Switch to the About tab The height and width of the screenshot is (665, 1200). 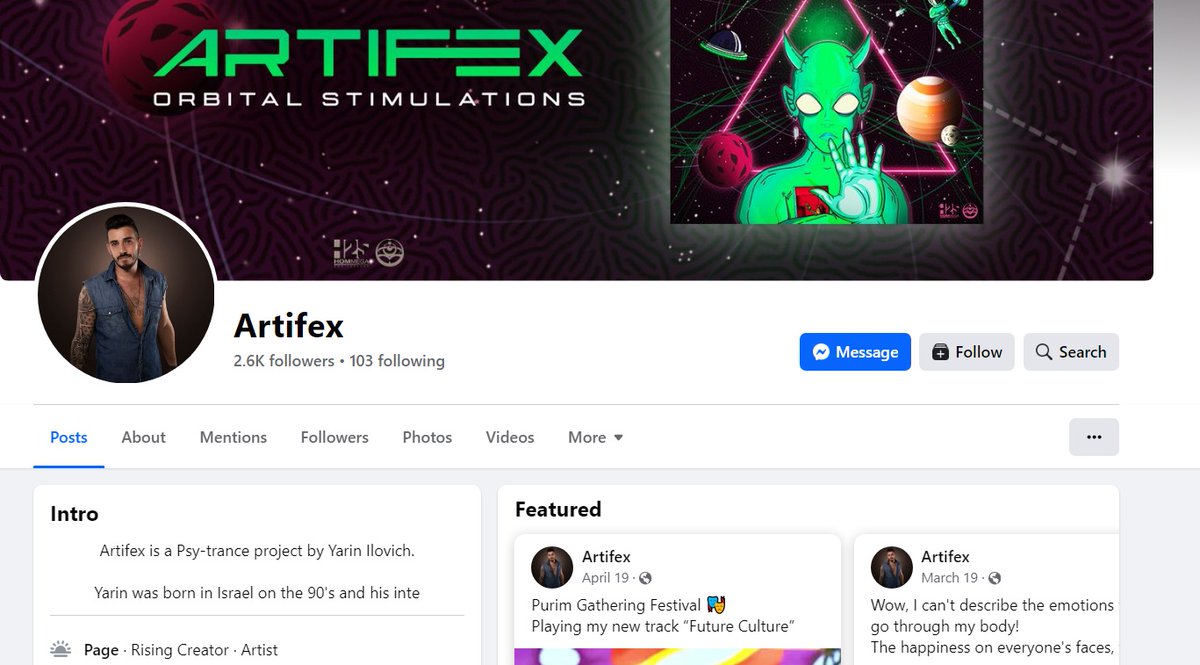point(144,437)
